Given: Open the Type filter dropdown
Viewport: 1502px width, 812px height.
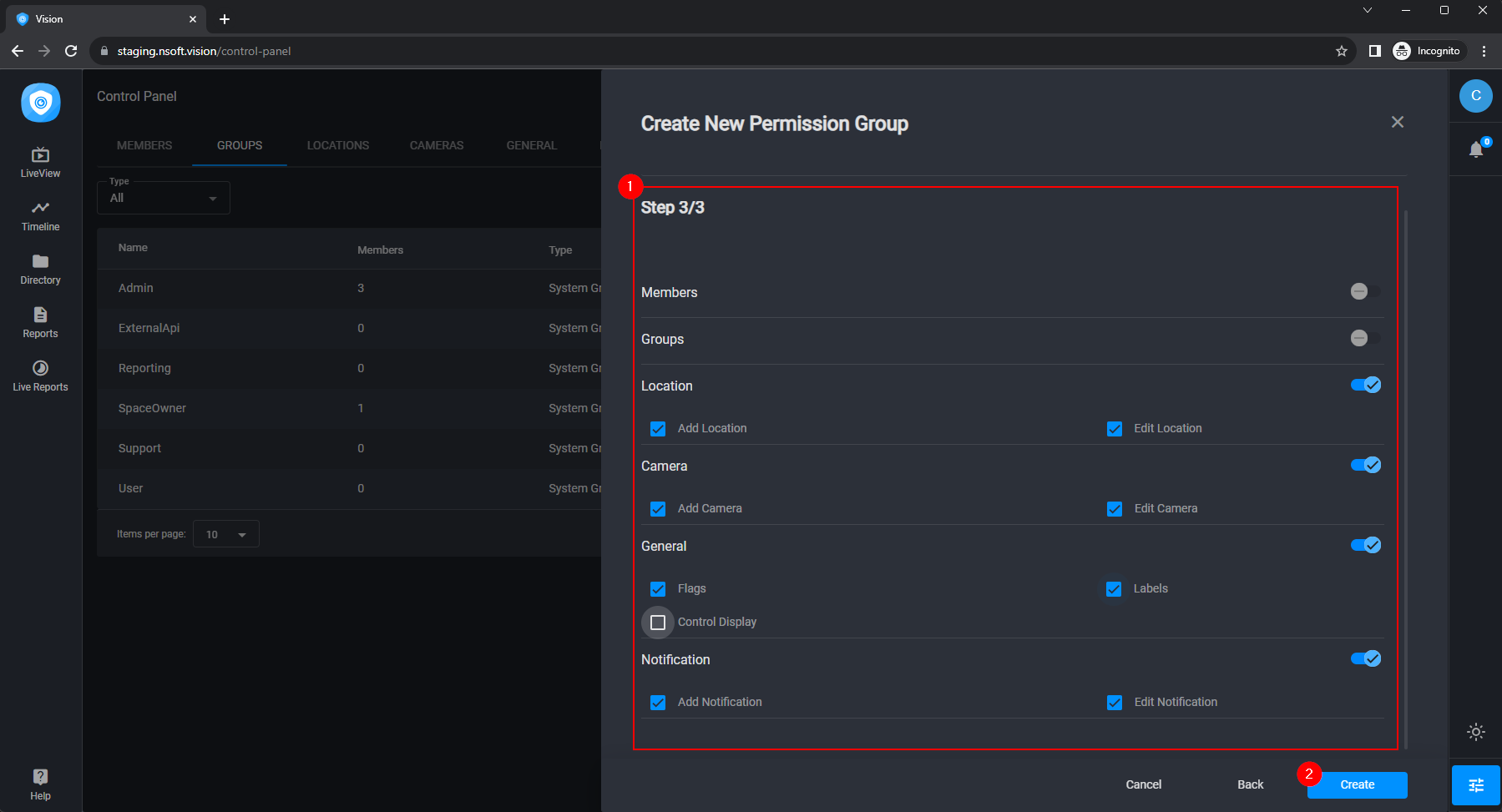Looking at the screenshot, I should pyautogui.click(x=164, y=197).
